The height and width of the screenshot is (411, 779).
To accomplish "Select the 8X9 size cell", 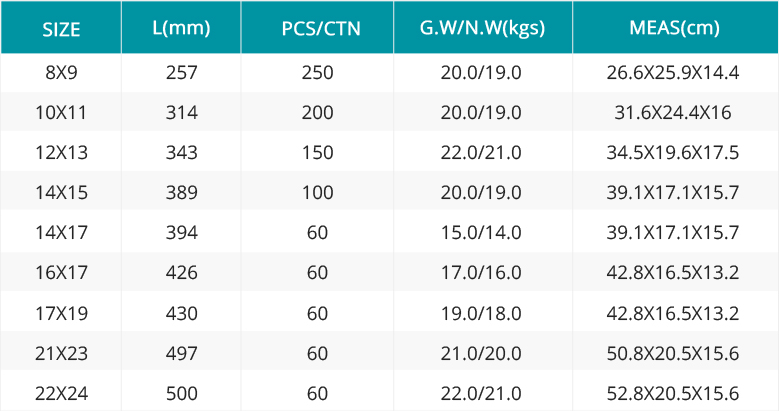I will point(61,73).
